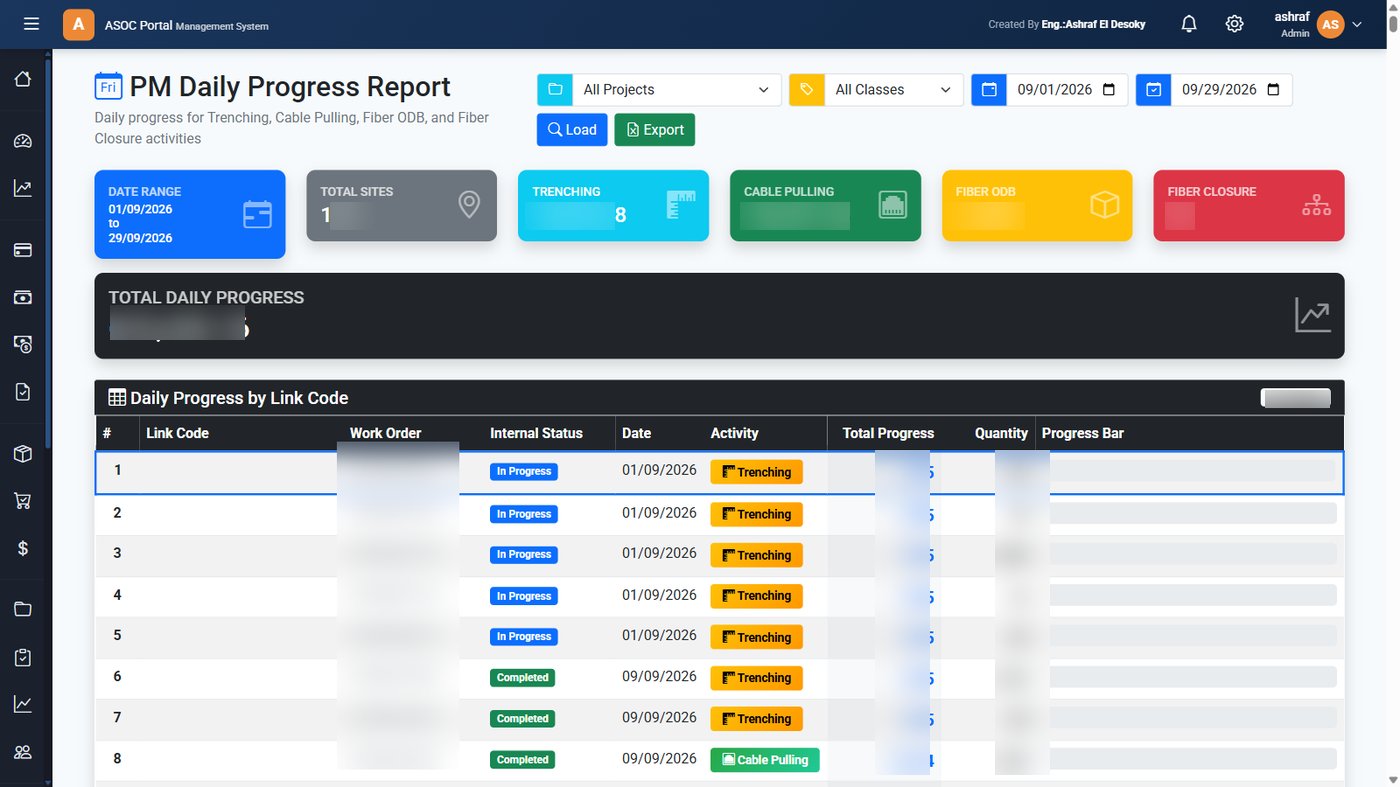Sort by Internal Status column header

click(536, 433)
